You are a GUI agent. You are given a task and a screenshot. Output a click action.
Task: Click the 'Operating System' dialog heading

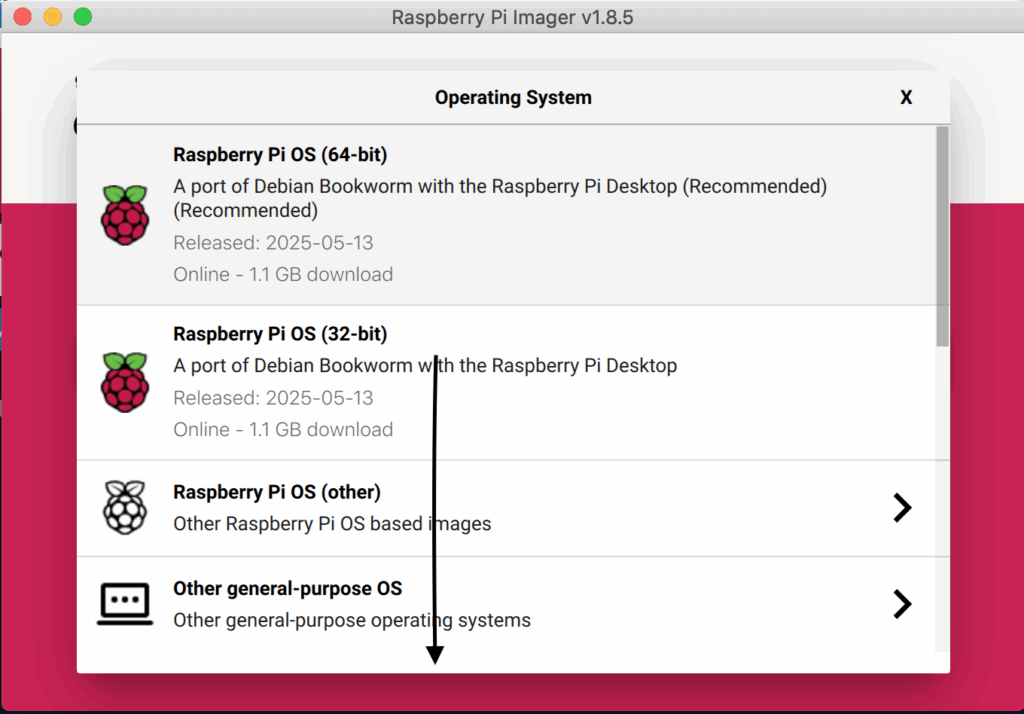coord(513,97)
